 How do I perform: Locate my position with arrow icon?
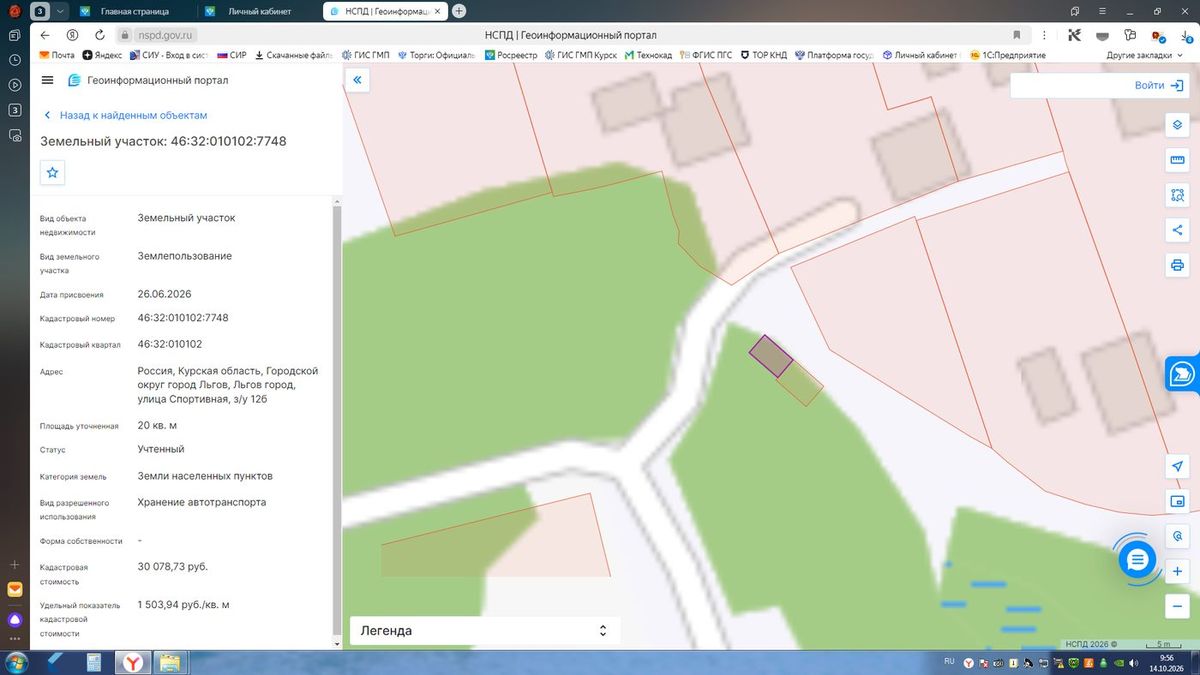point(1177,467)
